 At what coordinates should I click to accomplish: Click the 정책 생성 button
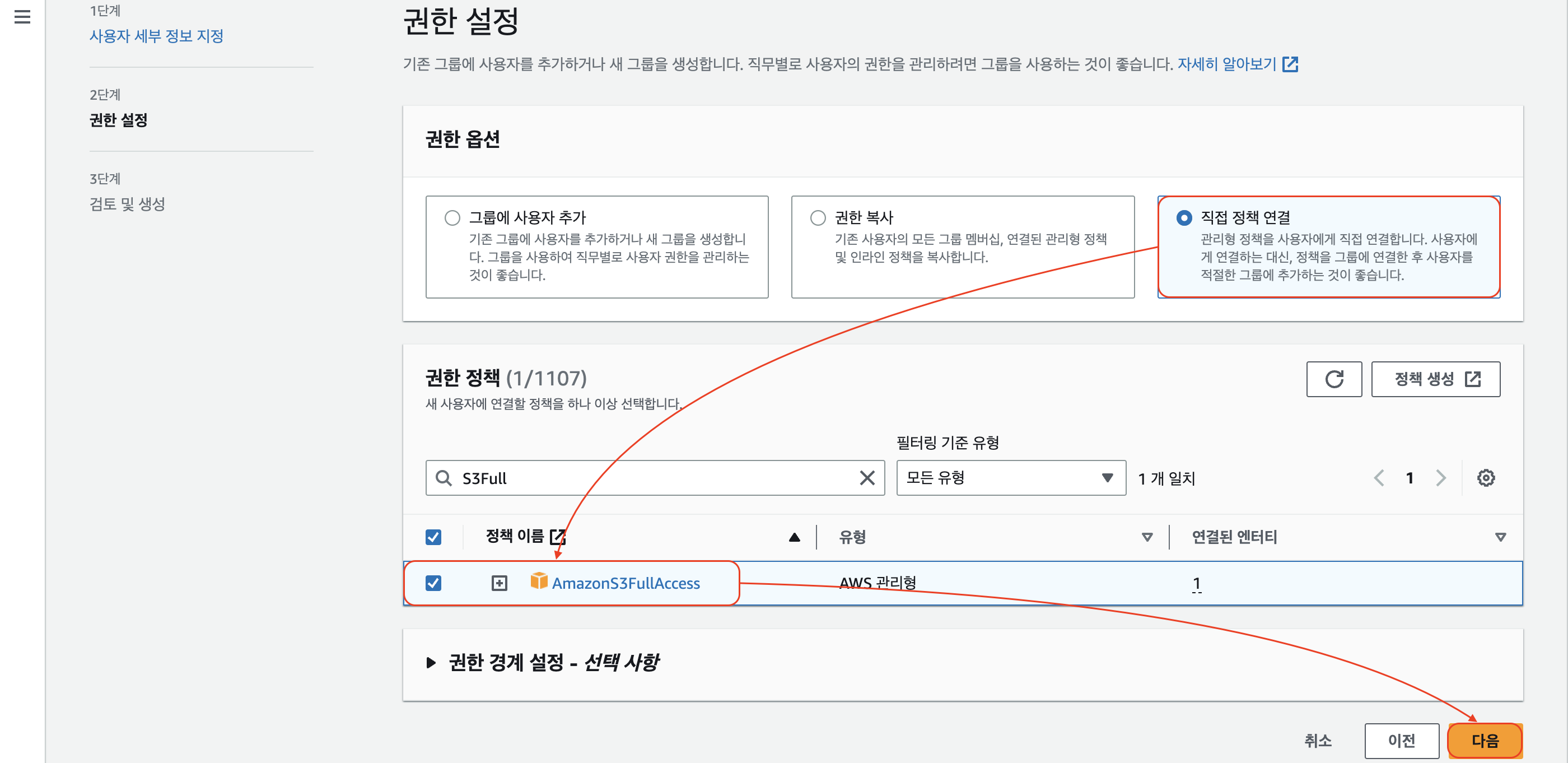coord(1435,379)
